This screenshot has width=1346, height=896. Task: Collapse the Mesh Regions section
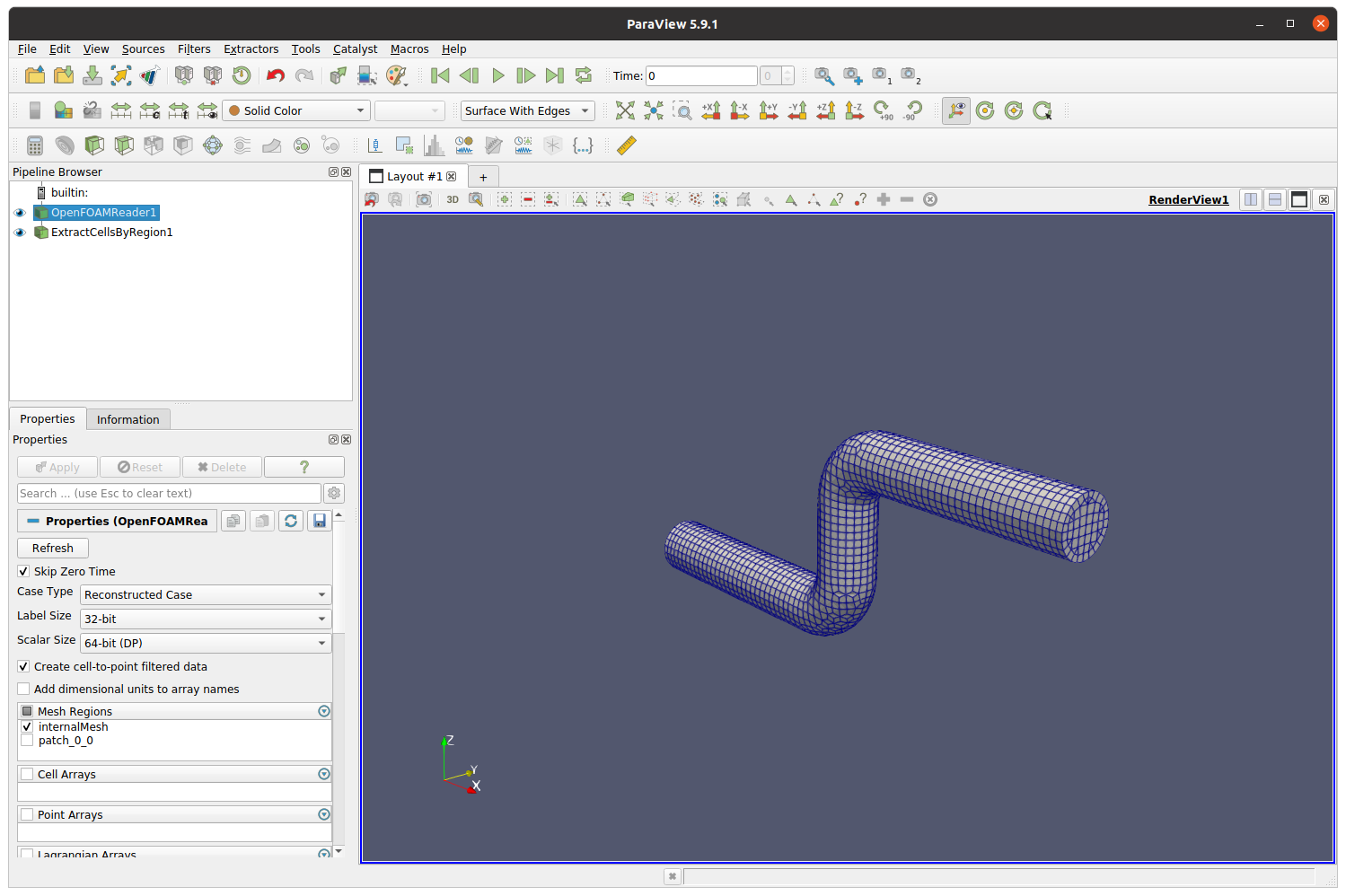324,711
